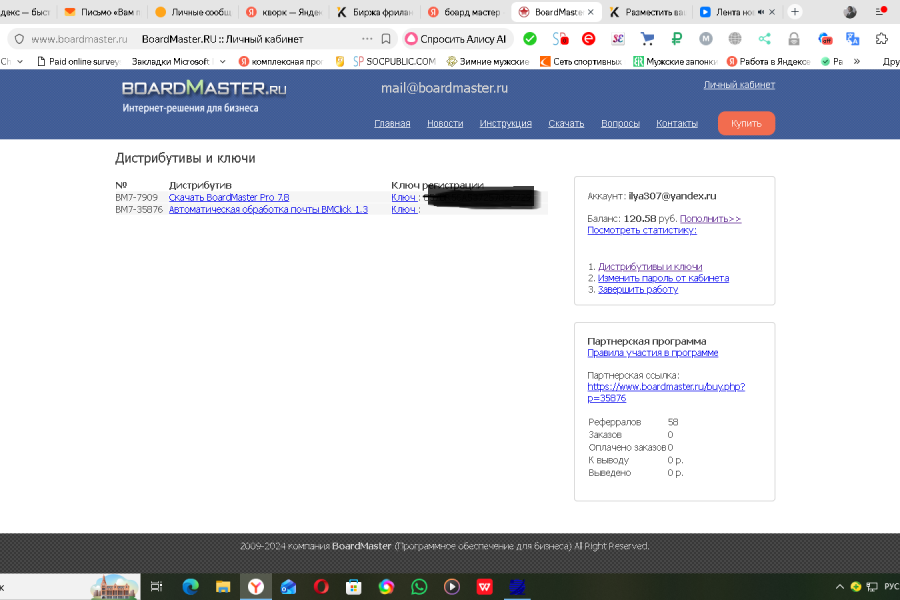Open a new browser tab with plus
900x600 pixels.
(x=794, y=11)
